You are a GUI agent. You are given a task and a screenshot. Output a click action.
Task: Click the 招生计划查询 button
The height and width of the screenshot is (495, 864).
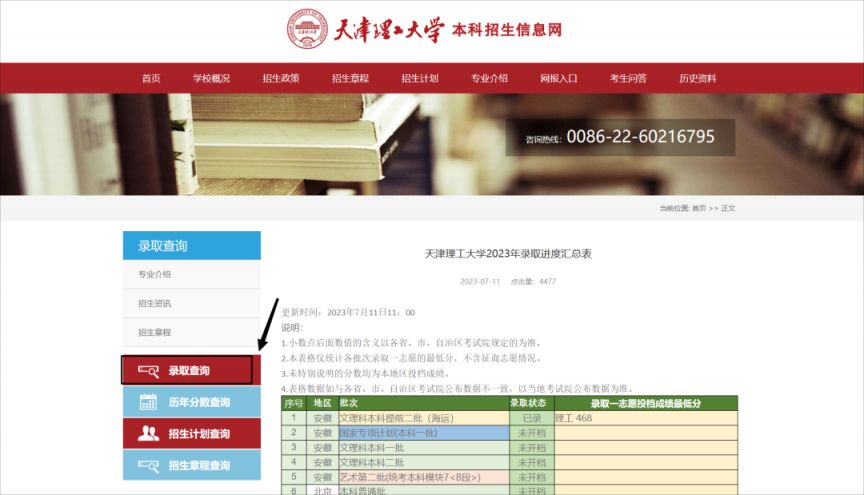tap(192, 433)
